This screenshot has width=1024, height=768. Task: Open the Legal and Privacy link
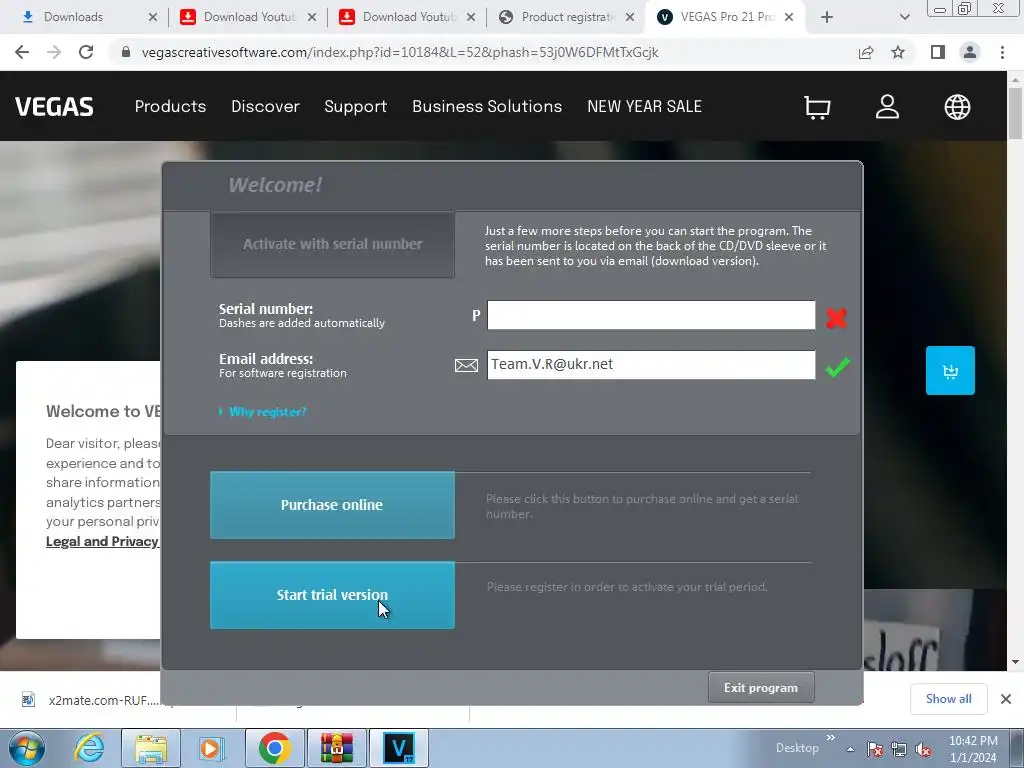click(x=103, y=541)
